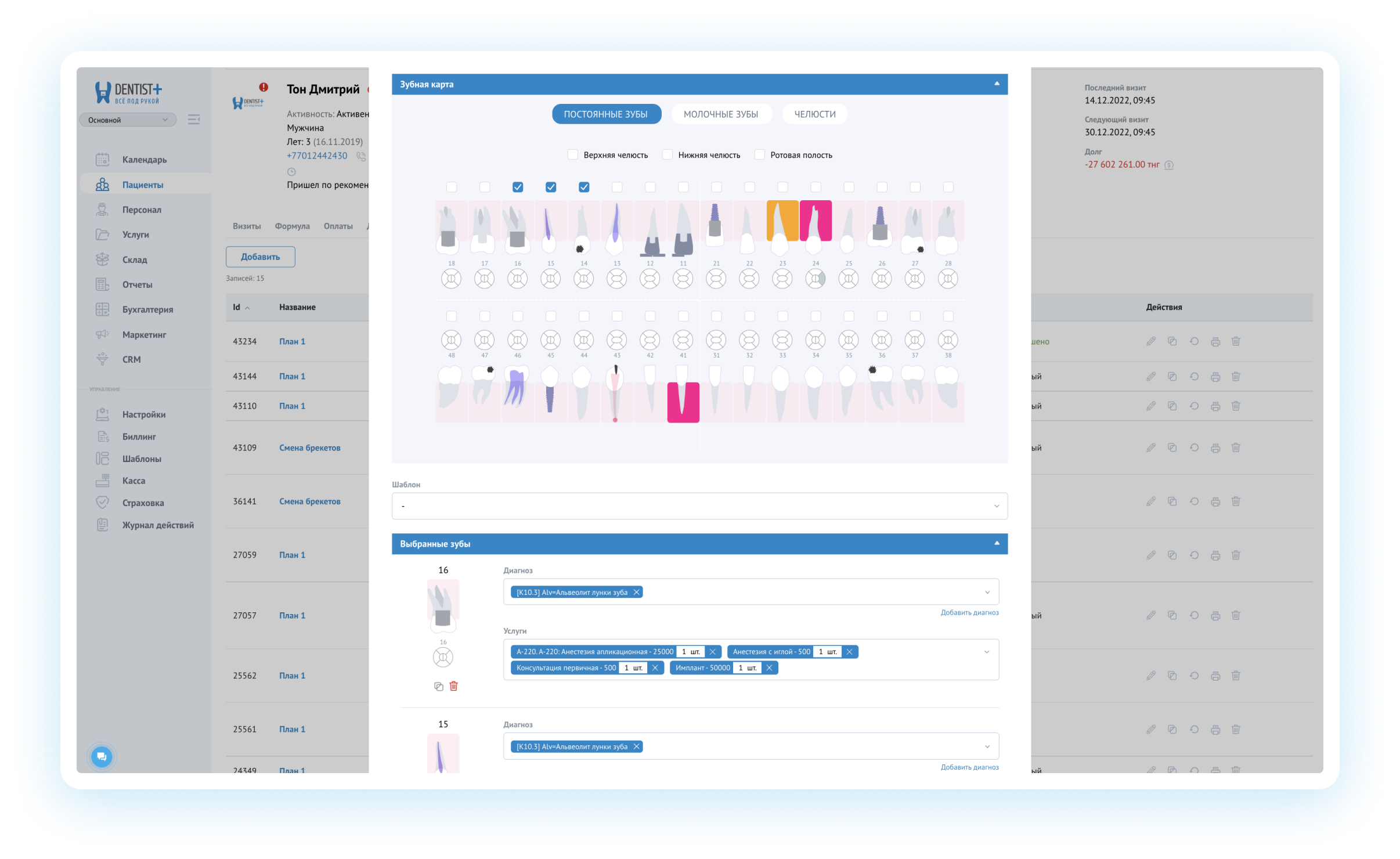Open the Шаблон dropdown
This screenshot has width=1400, height=859.
[x=699, y=506]
